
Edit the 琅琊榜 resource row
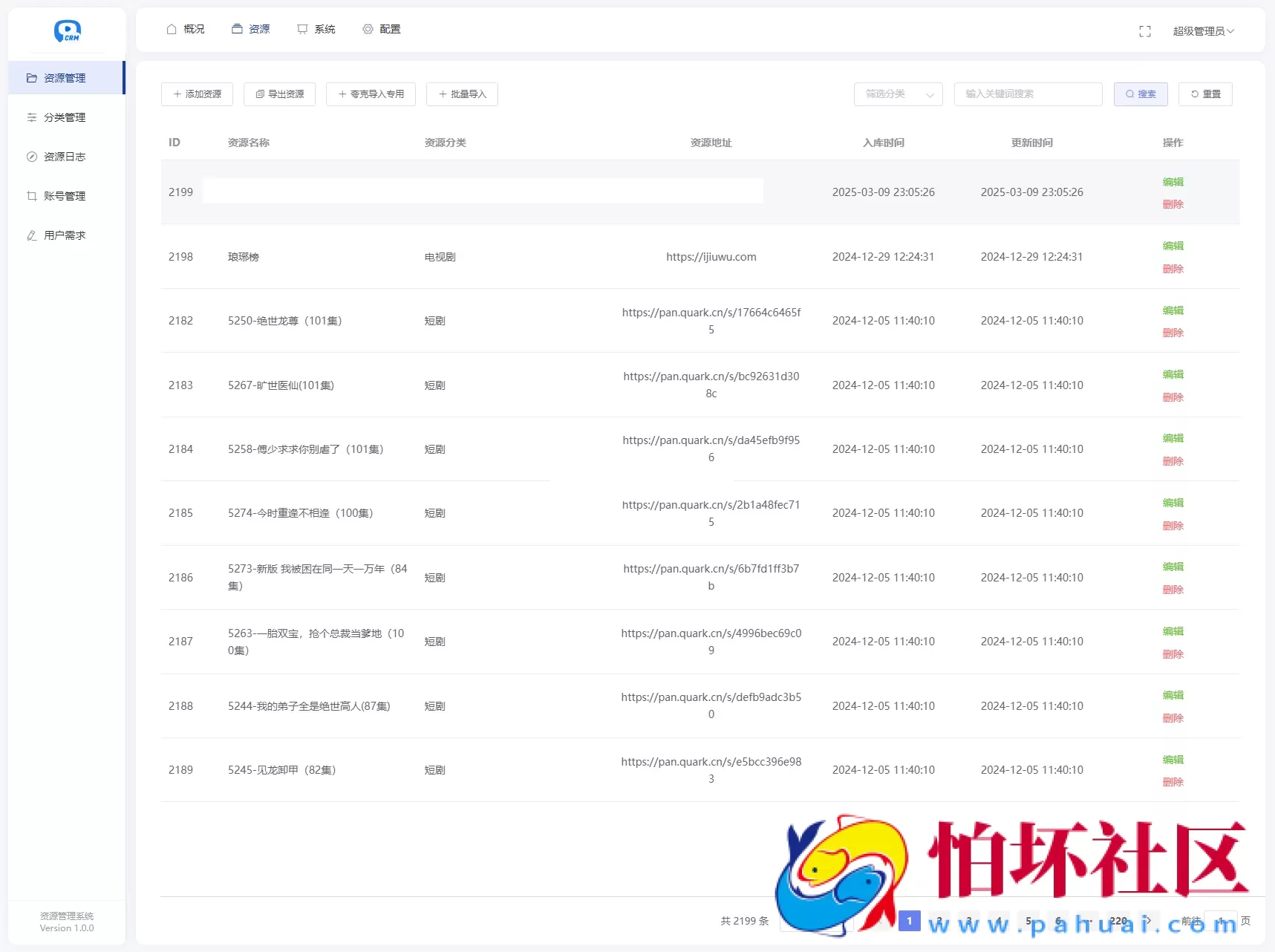click(x=1173, y=246)
